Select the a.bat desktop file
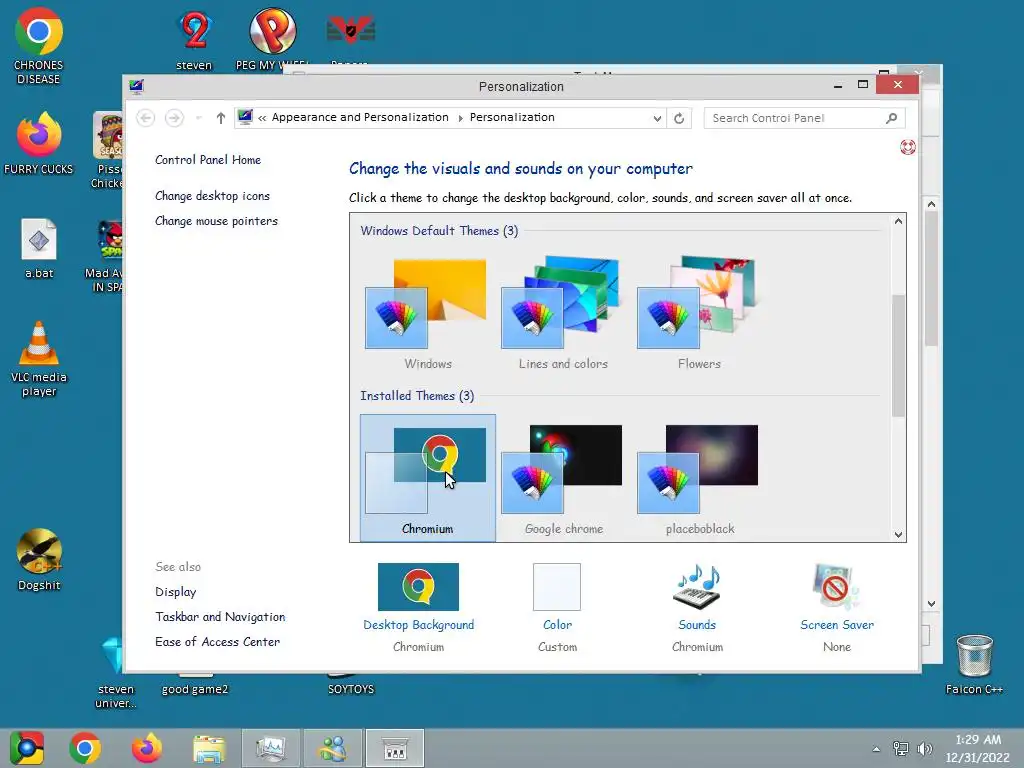The height and width of the screenshot is (768, 1024). 39,249
